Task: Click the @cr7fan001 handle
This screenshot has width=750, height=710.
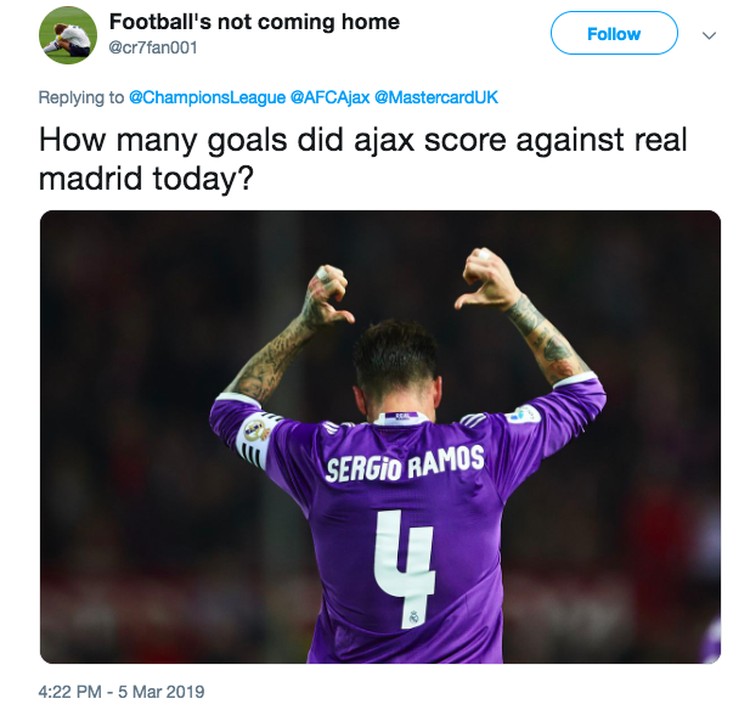Action: click(x=153, y=48)
